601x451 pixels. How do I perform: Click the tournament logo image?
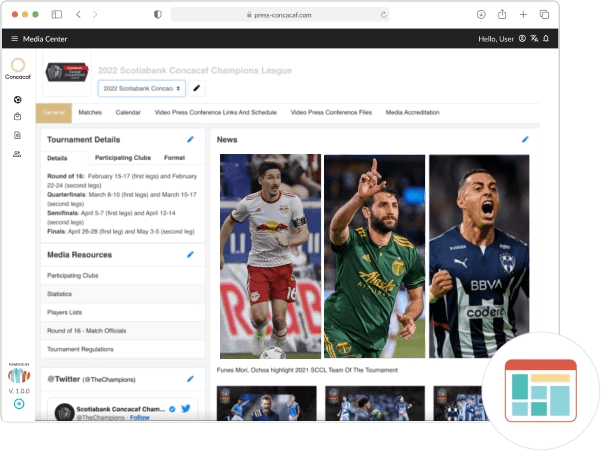point(67,72)
